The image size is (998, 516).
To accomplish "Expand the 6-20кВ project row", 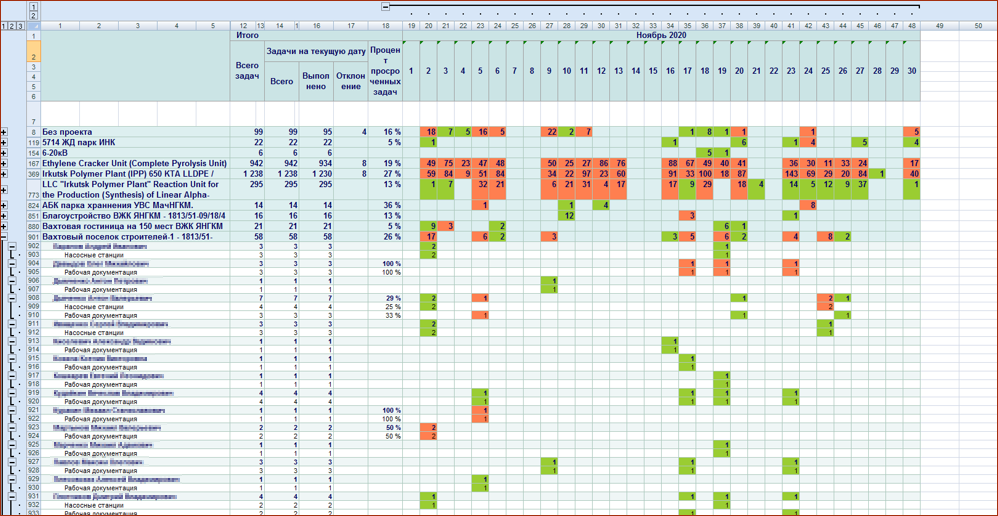I will pyautogui.click(x=5, y=153).
